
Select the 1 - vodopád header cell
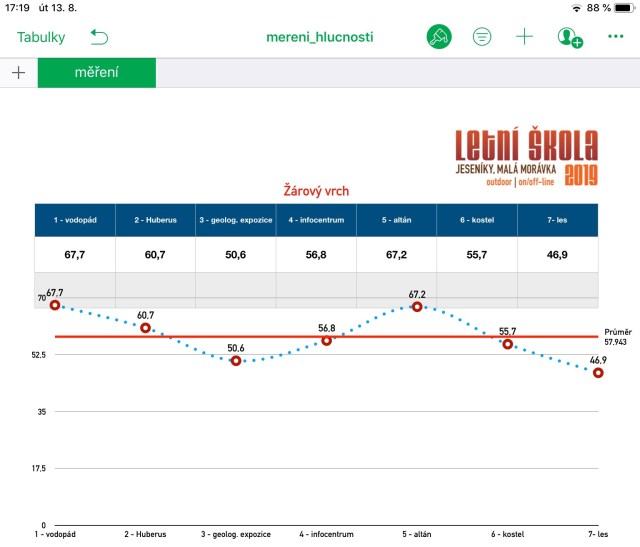point(74,220)
